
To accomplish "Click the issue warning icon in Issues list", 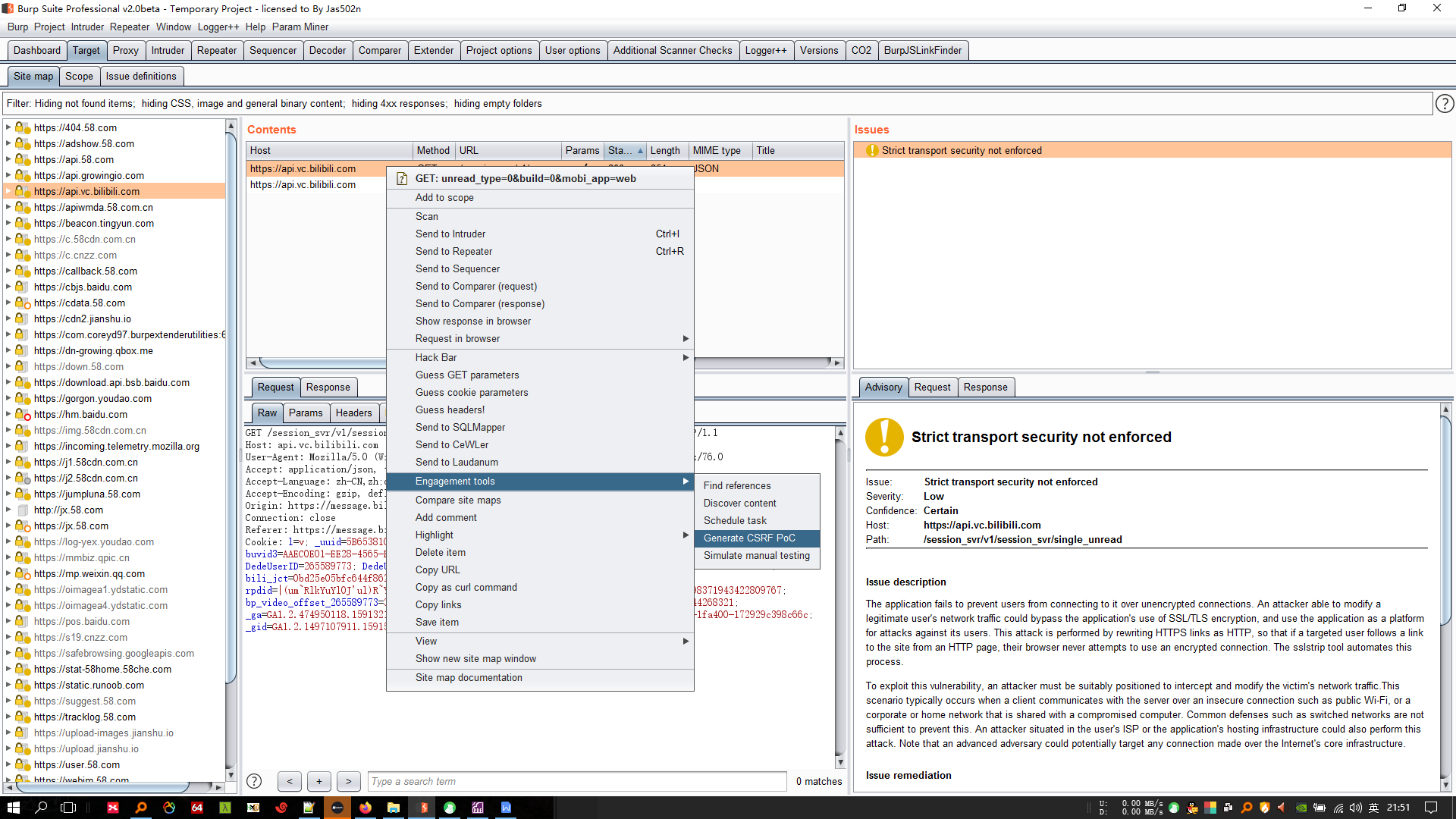I will click(872, 150).
